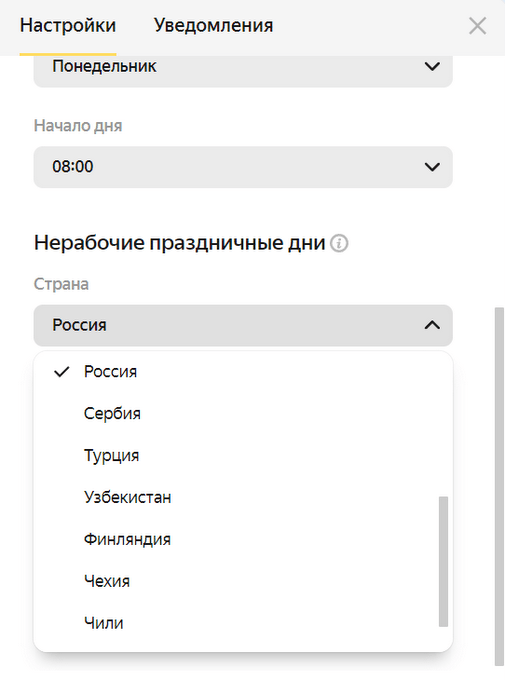Click the checkmark icon next to Россия
Screen dimensions: 505x680
[x=62, y=372]
